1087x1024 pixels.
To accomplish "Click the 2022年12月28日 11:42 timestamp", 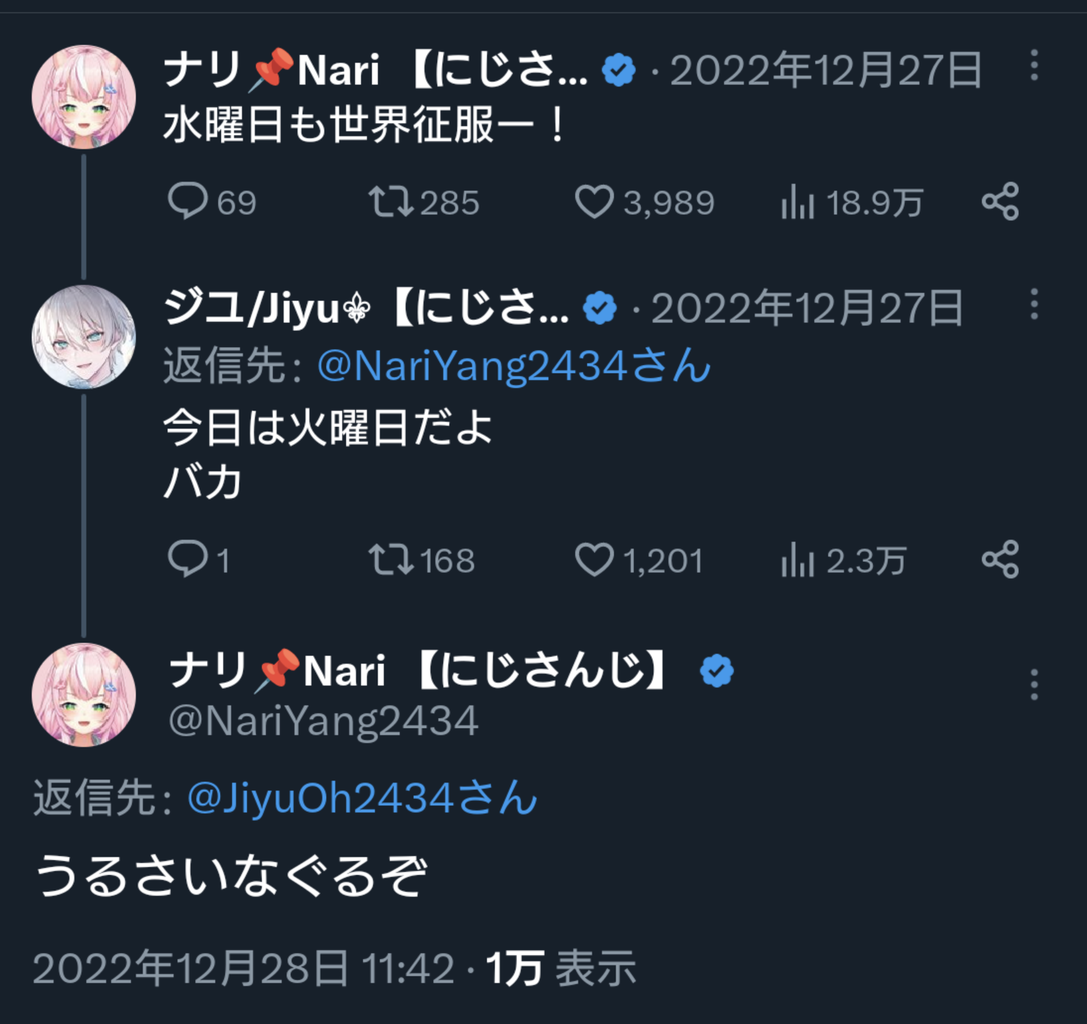I will 243,968.
